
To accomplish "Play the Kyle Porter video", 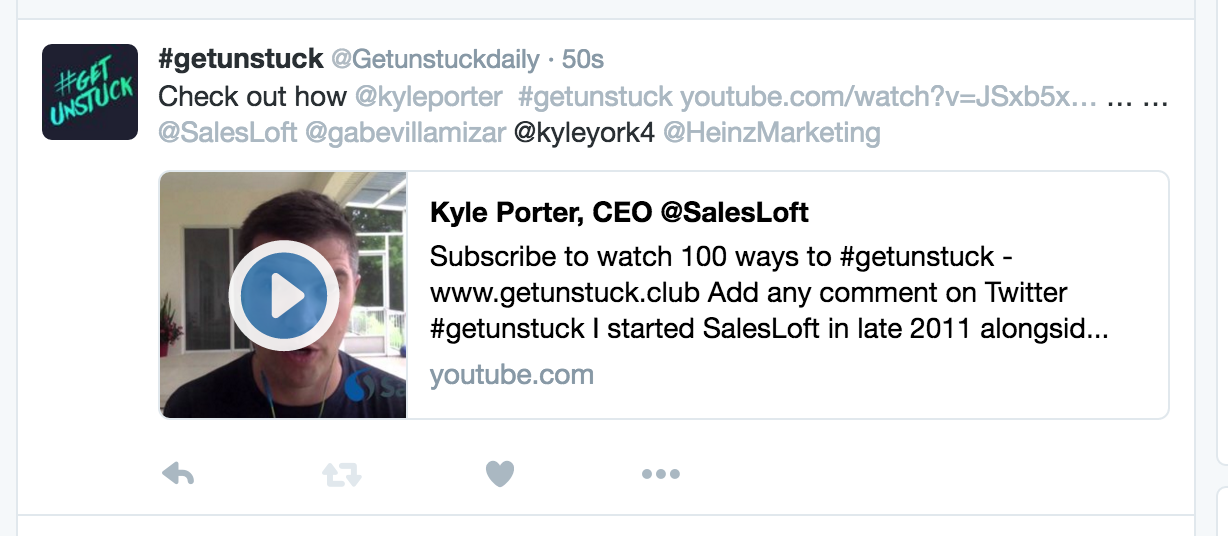I will (283, 296).
